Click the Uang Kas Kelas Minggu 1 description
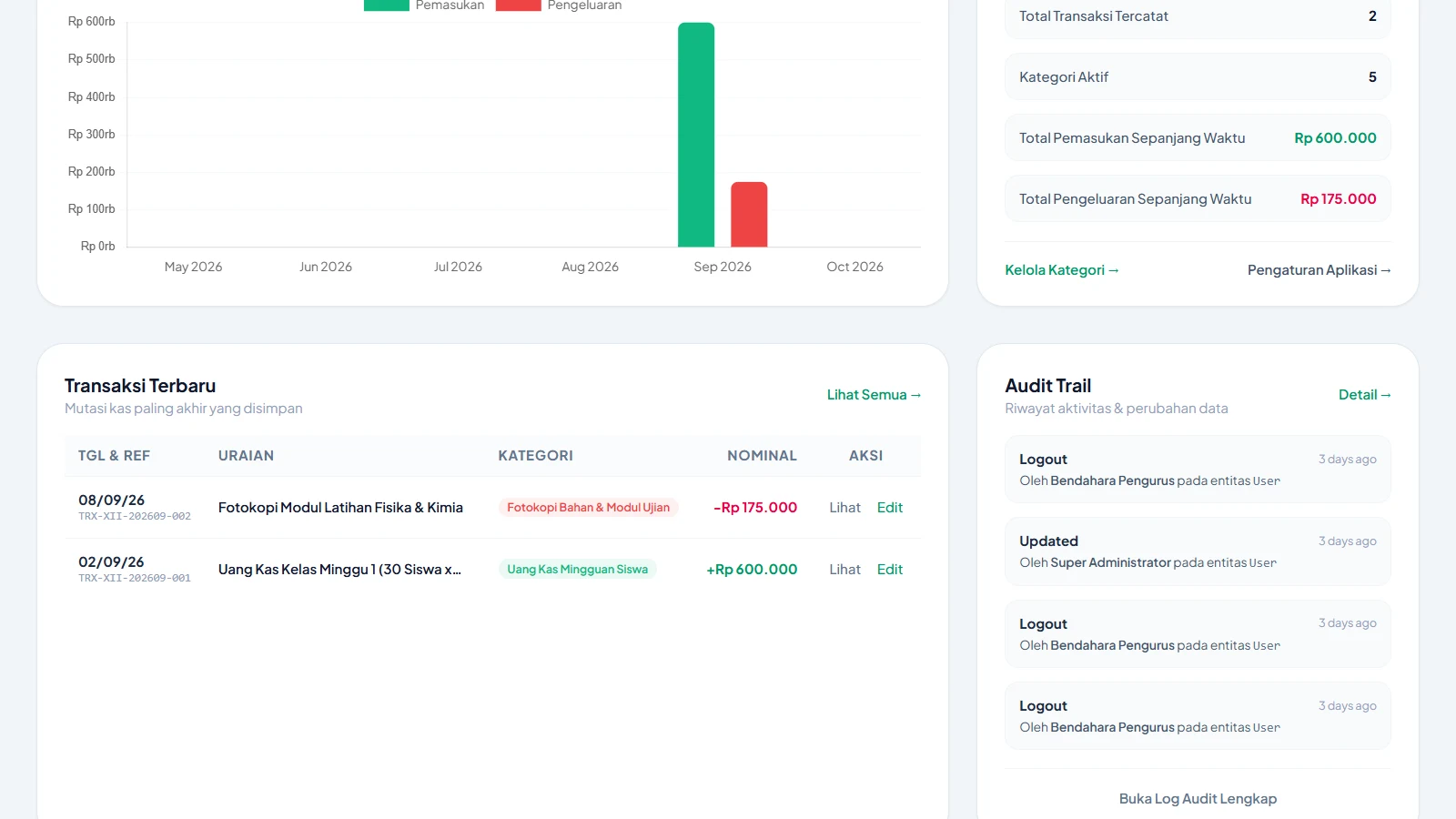 tap(339, 570)
